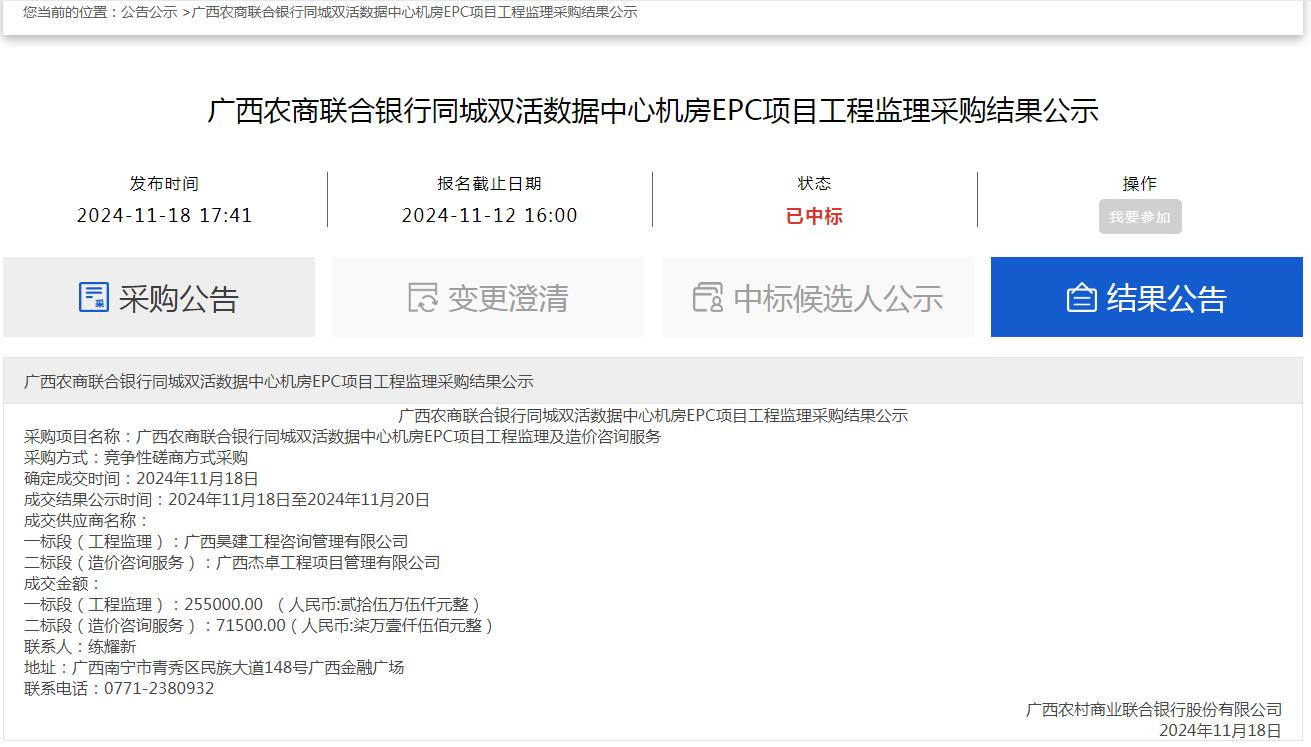Click the publish time 2024-11-18 17:41
This screenshot has height=747, width=1311.
coord(165,215)
